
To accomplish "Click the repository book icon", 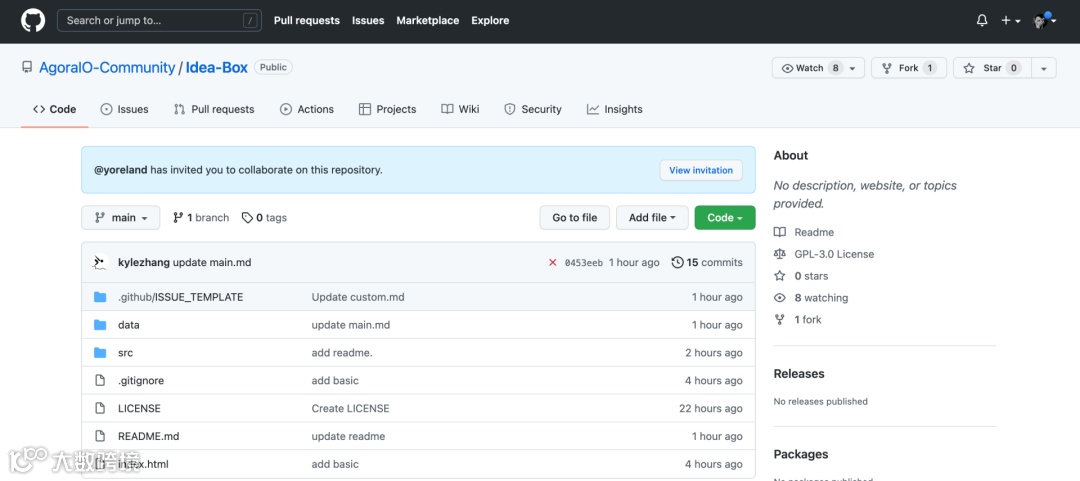I will click(x=27, y=68).
